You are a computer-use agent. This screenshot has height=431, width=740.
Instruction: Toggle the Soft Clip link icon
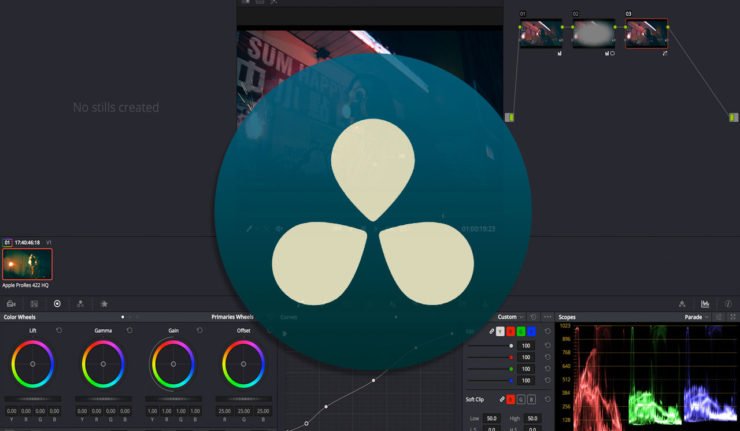pos(502,399)
